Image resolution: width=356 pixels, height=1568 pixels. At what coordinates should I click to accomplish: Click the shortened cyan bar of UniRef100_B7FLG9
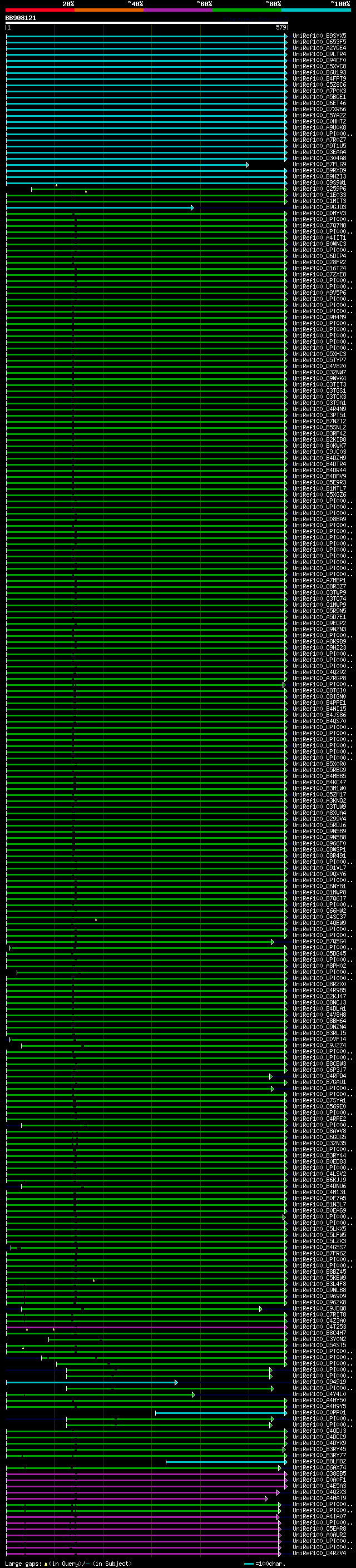click(x=127, y=165)
